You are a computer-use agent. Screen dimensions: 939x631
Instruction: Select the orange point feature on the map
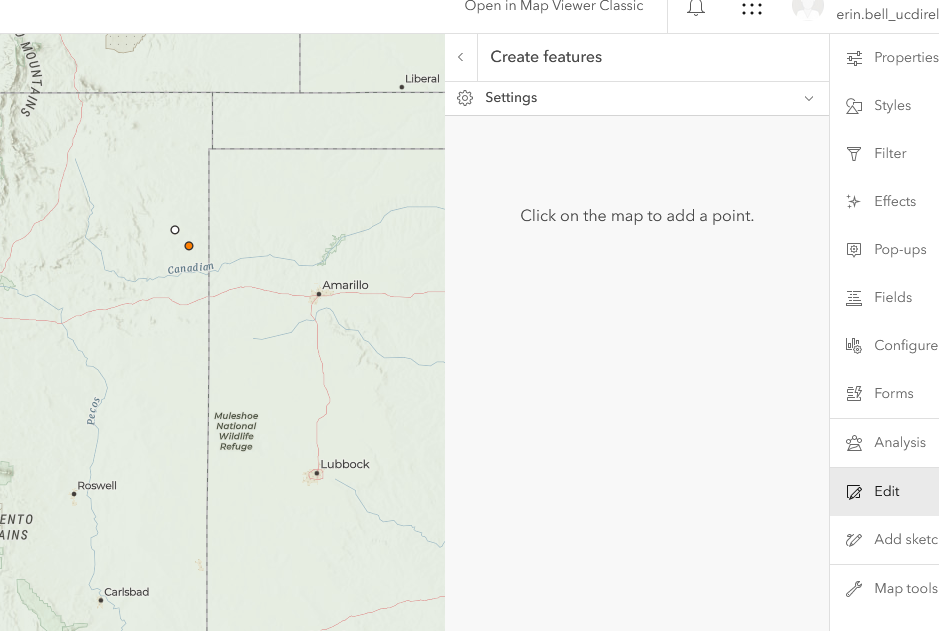pyautogui.click(x=188, y=245)
